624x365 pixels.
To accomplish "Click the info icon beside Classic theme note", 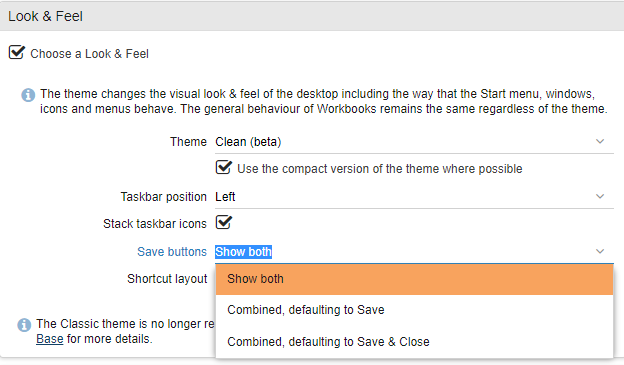I will point(24,325).
